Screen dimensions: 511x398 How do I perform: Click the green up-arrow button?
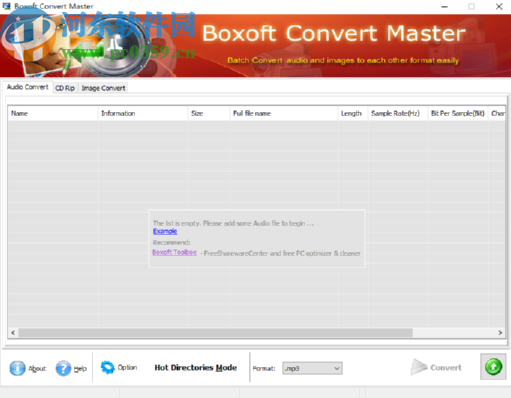click(493, 367)
